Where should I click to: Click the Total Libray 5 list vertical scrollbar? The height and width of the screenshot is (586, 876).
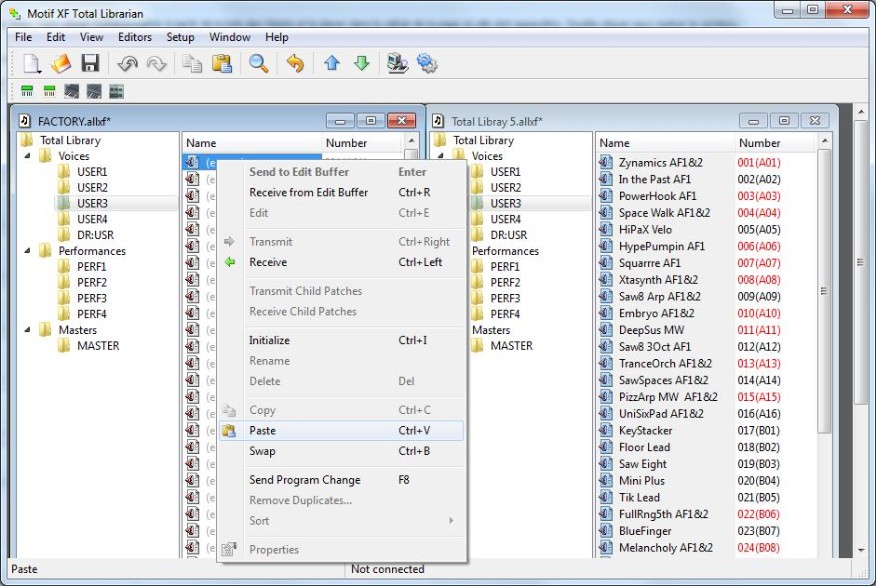click(x=825, y=290)
